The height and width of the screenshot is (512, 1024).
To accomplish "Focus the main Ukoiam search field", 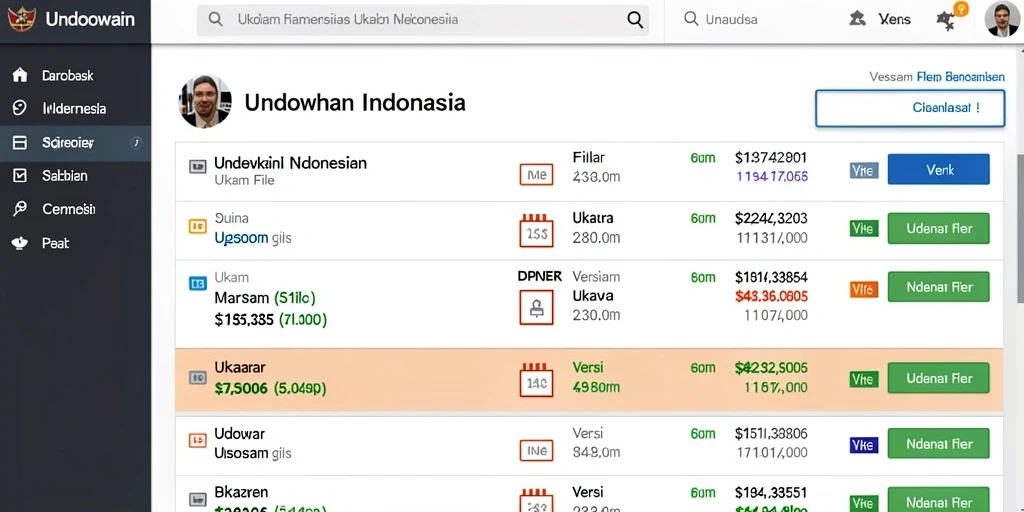I will (x=423, y=20).
